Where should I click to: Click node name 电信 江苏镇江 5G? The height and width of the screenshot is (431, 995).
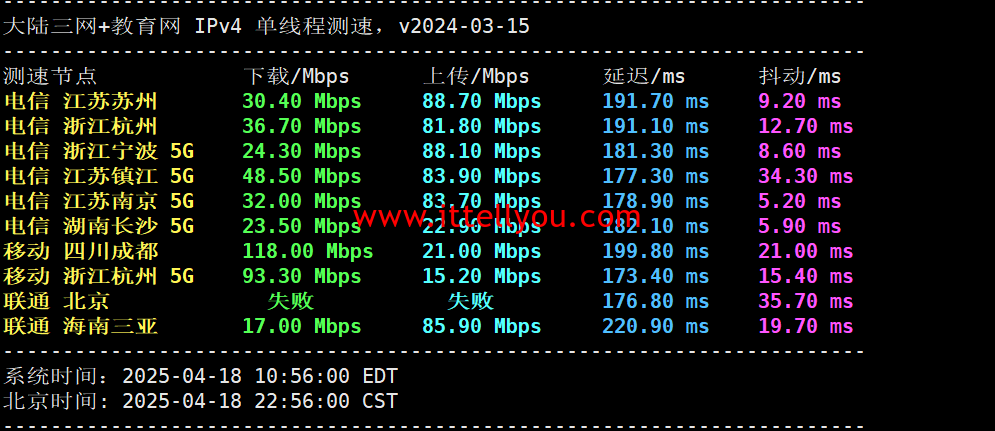click(x=98, y=176)
